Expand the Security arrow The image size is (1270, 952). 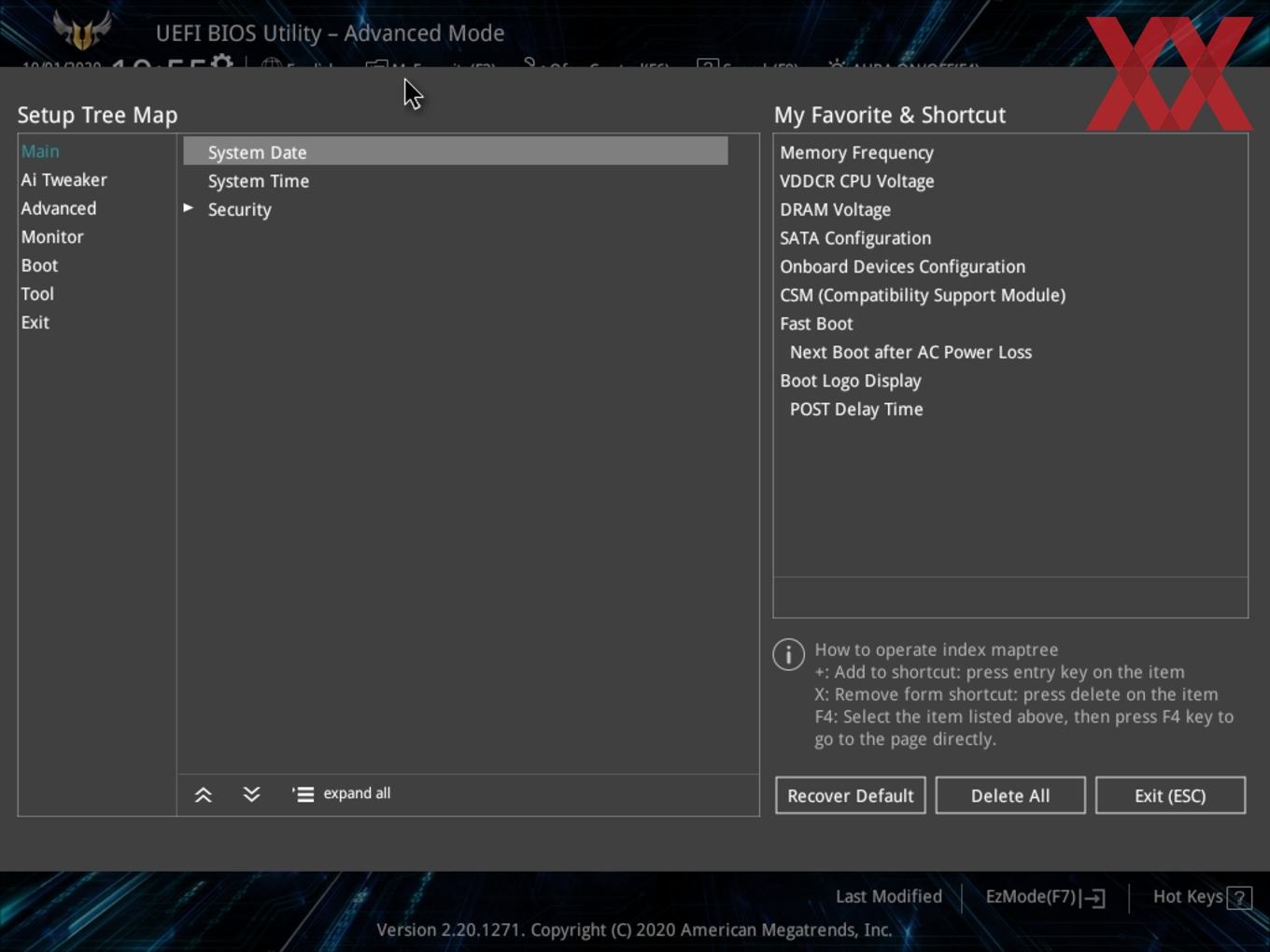(189, 208)
